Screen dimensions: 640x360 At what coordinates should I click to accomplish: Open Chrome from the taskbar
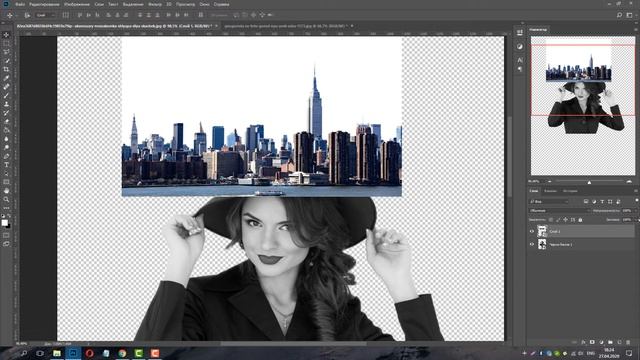tap(122, 353)
